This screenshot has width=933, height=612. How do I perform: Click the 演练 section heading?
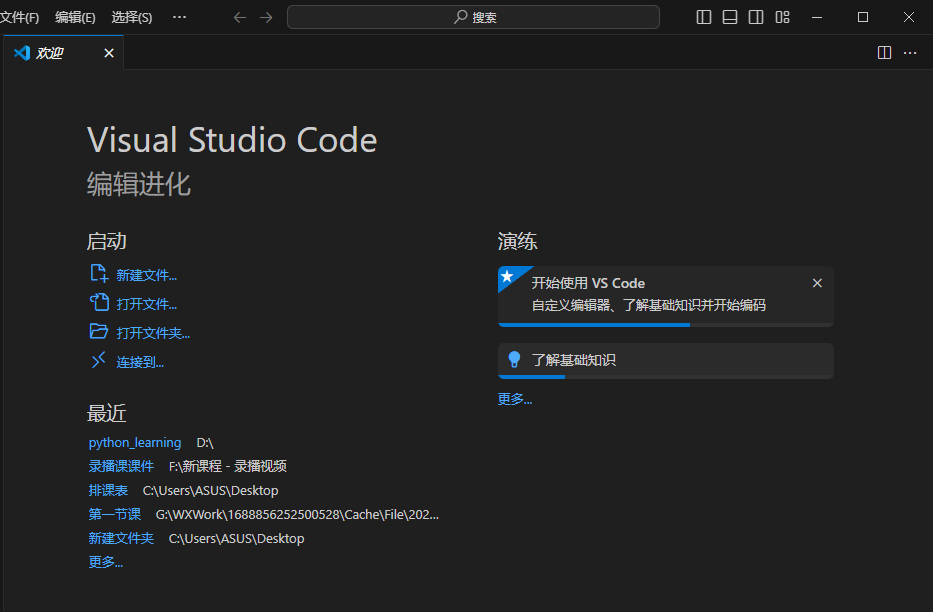point(517,241)
